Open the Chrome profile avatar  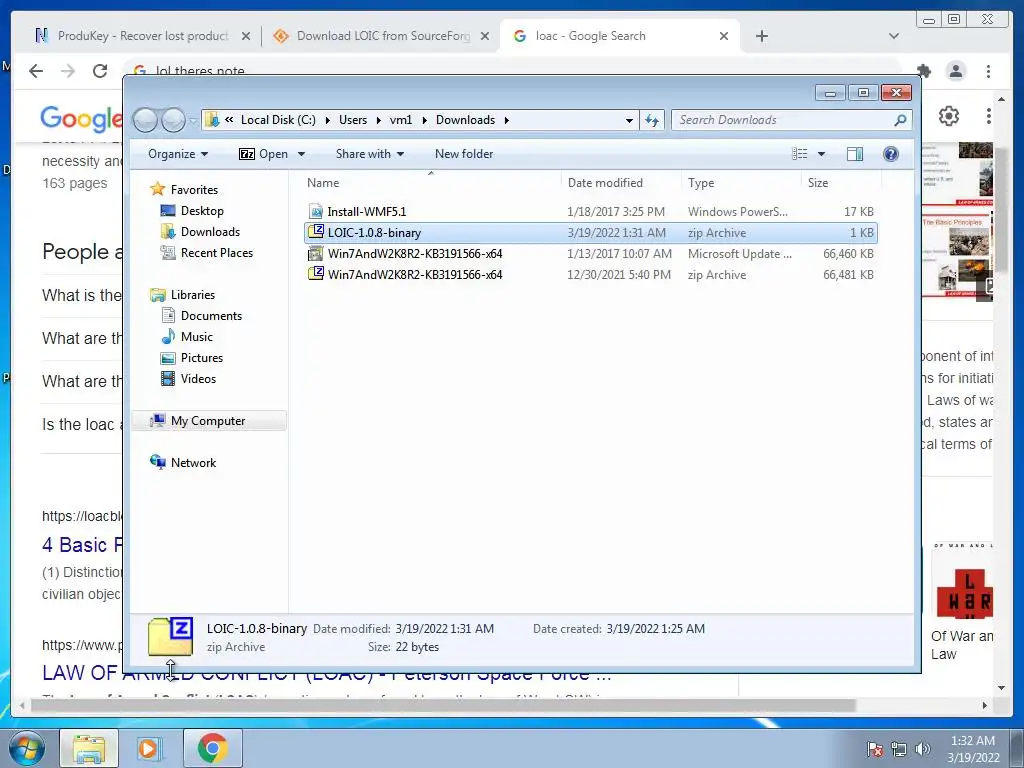[956, 71]
